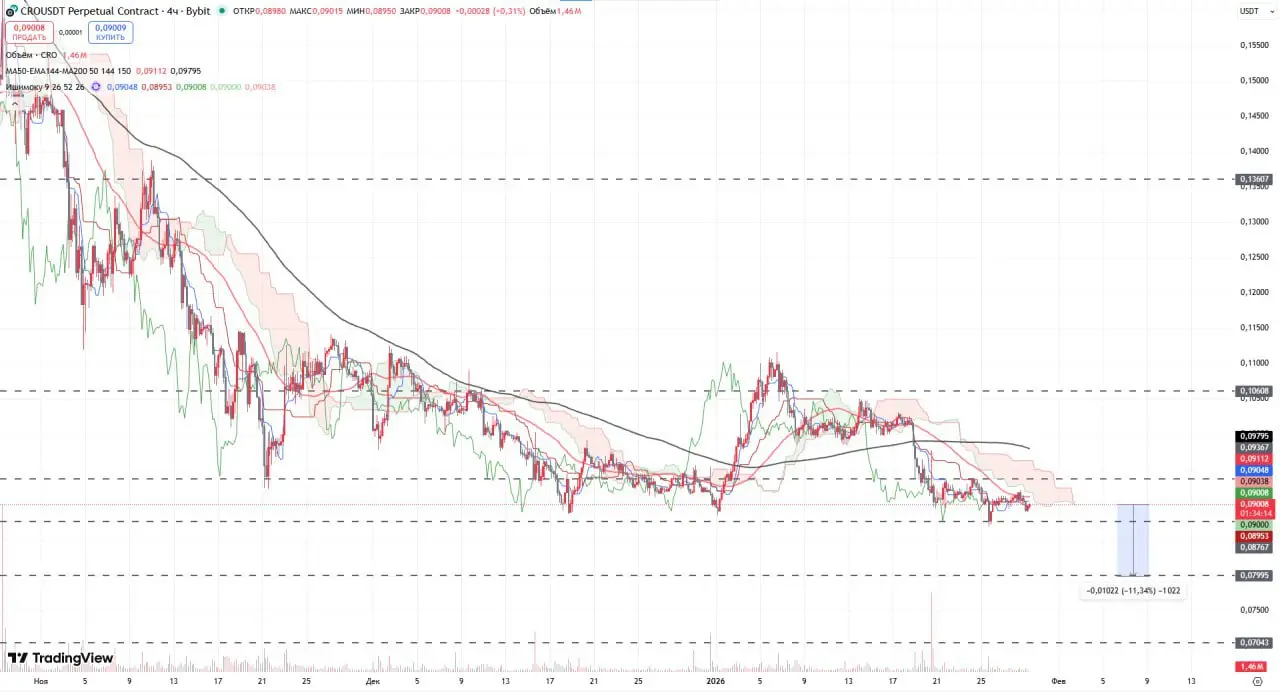The width and height of the screenshot is (1280, 692).
Task: Open the USDT currency dropdown
Action: coord(1254,11)
